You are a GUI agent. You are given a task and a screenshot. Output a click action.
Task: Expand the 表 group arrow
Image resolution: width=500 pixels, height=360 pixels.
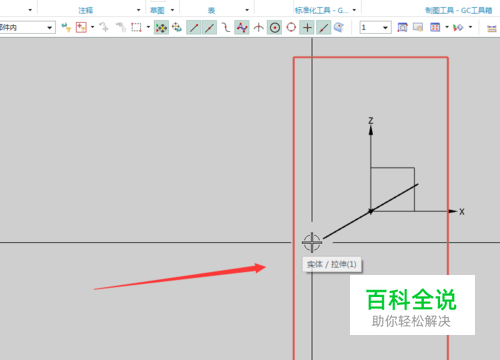(247, 10)
